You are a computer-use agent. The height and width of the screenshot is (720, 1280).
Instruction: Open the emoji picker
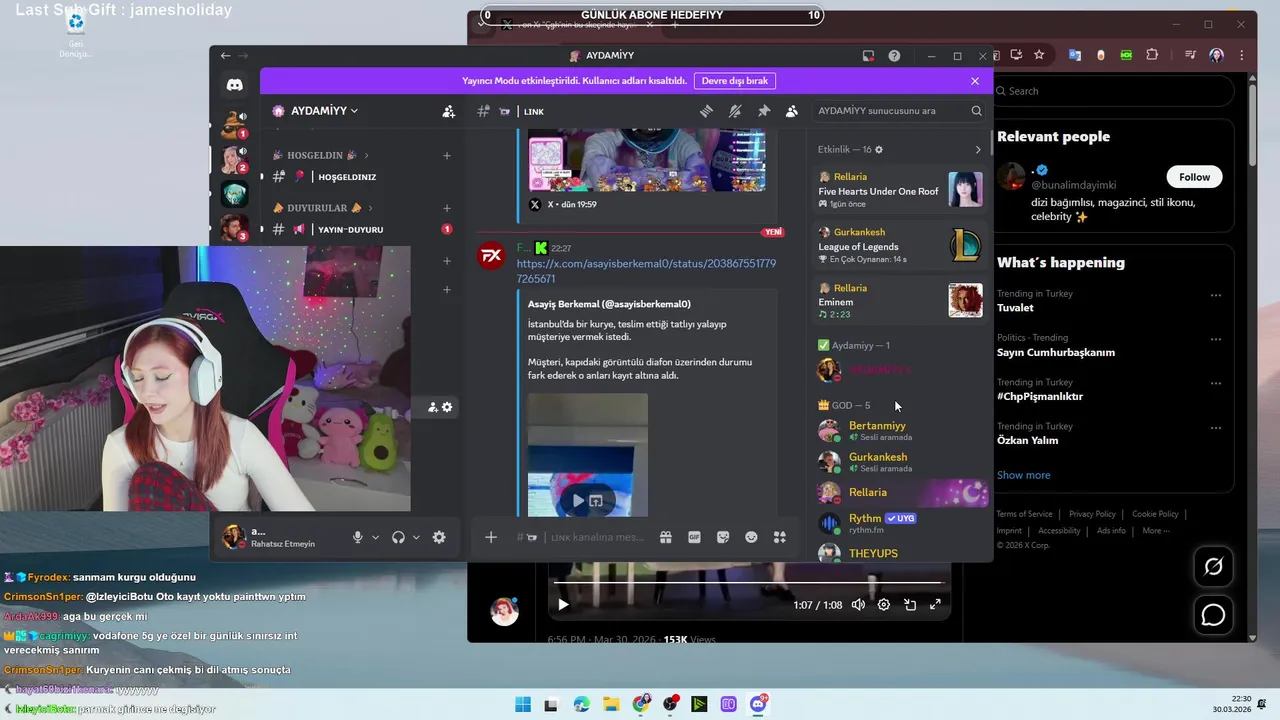(751, 537)
